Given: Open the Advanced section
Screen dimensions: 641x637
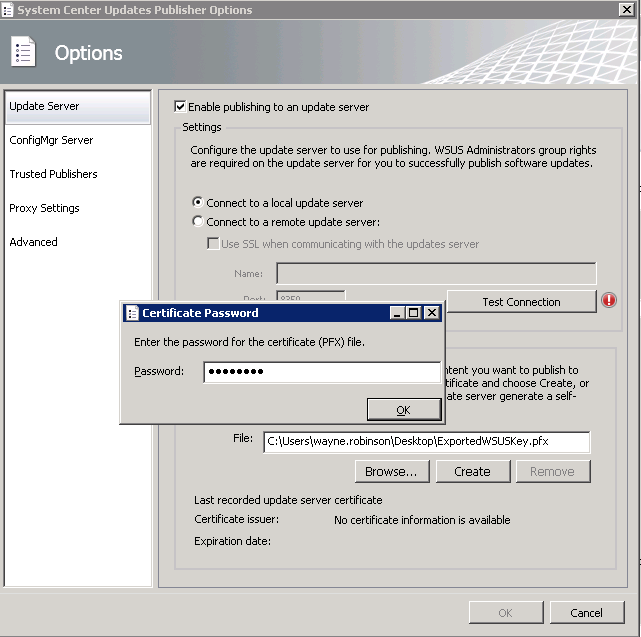Looking at the screenshot, I should click(78, 242).
